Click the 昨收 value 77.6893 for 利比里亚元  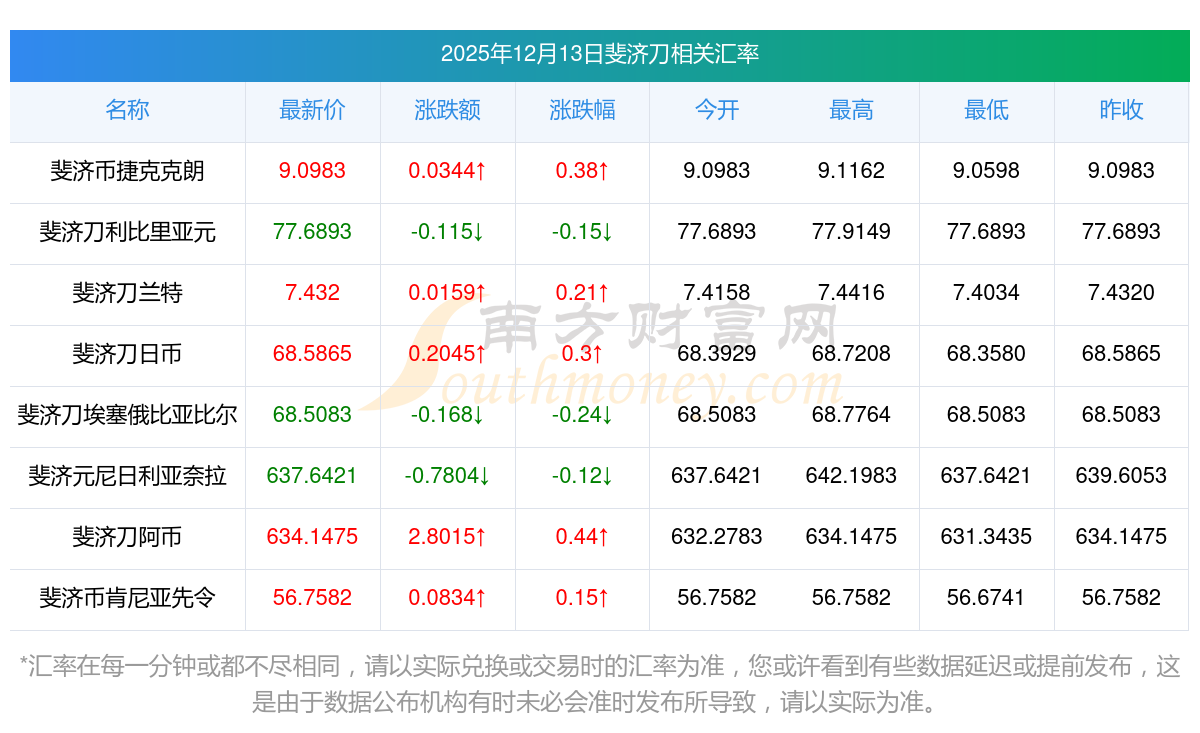click(1121, 232)
